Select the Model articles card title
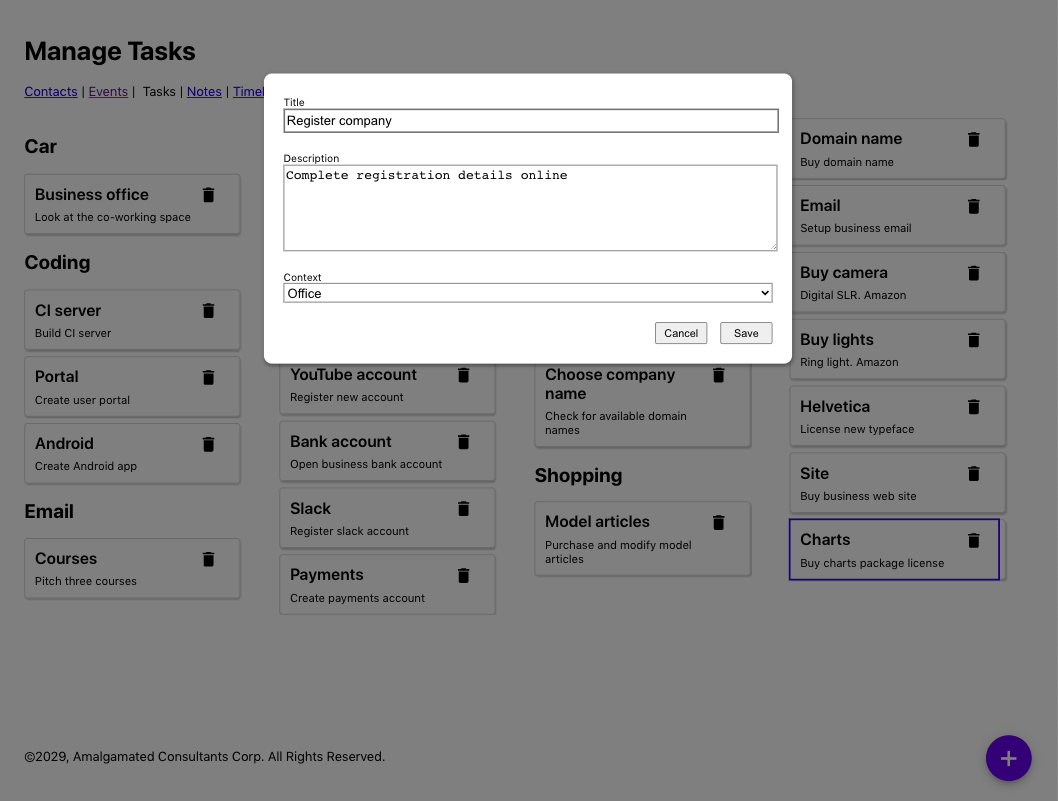The image size is (1058, 801). (x=597, y=522)
